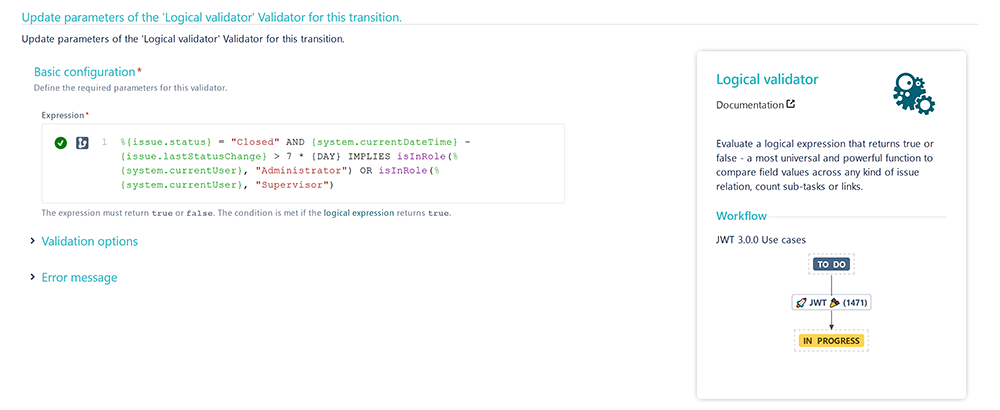This screenshot has height=410, width=1000.
Task: Click the JWT (1471) transition label
Action: click(x=831, y=303)
